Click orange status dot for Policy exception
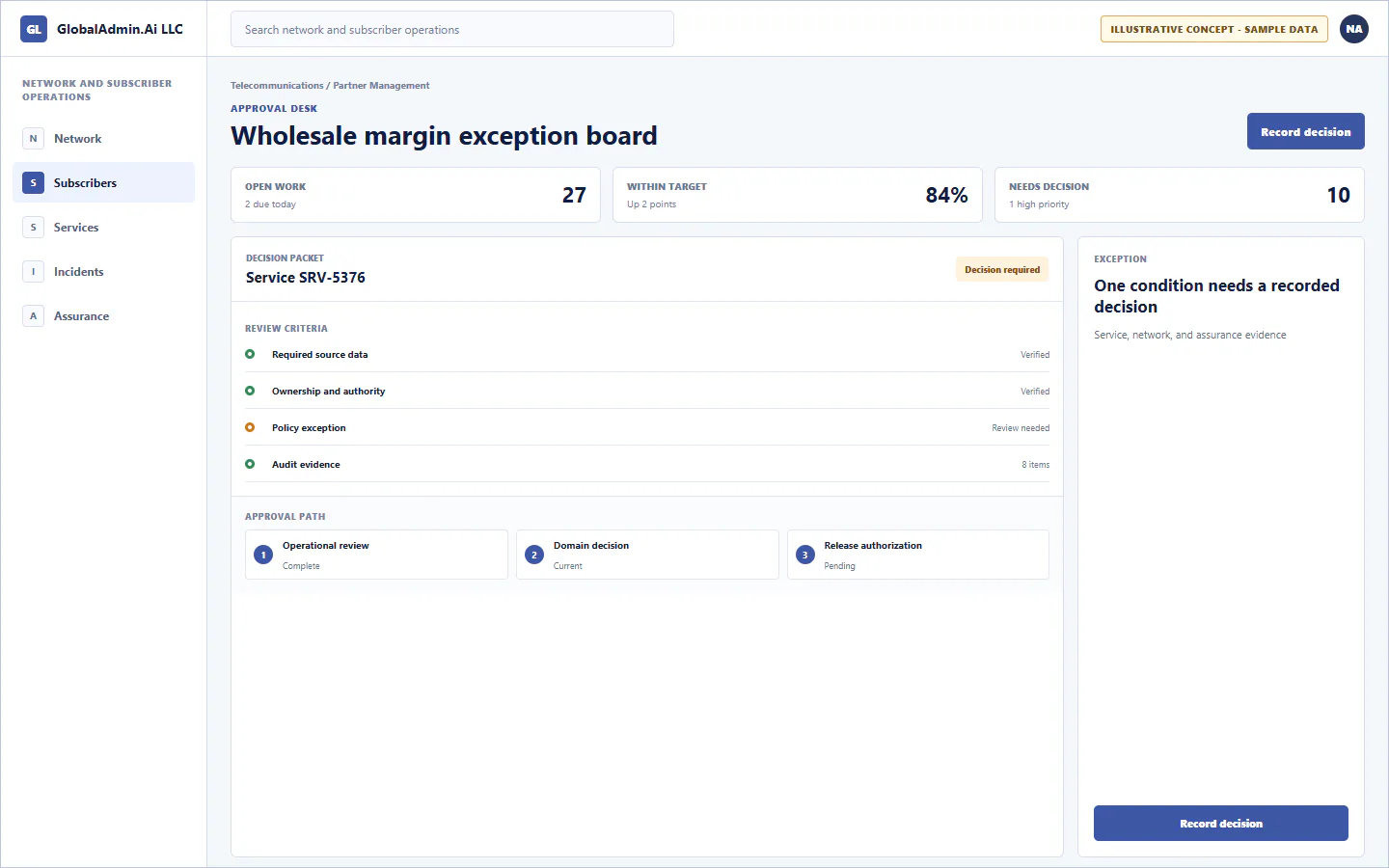 (x=250, y=427)
